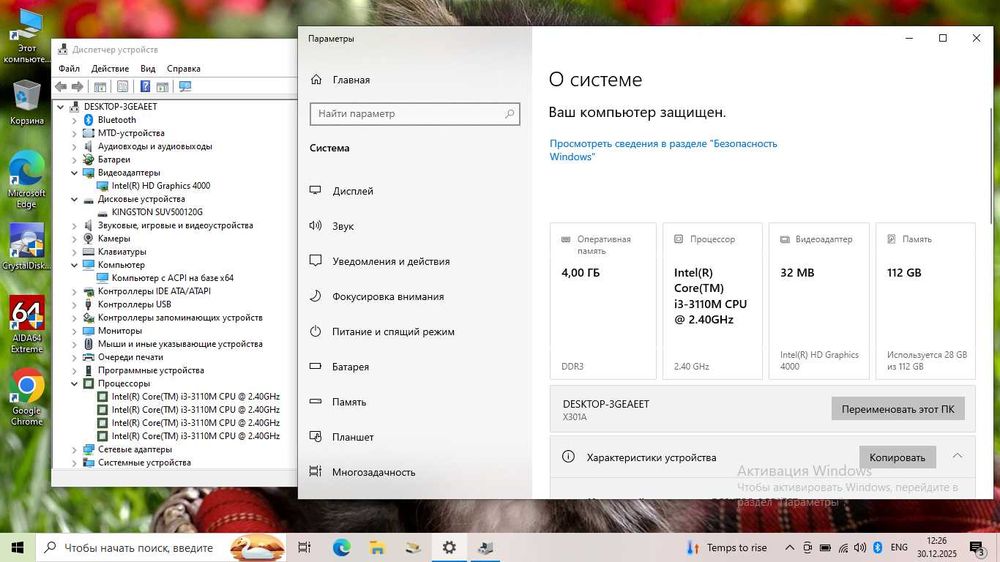Screen dimensions: 1000x562
Task: Click the help icon in Device Manager toolbar
Action: pyautogui.click(x=145, y=87)
